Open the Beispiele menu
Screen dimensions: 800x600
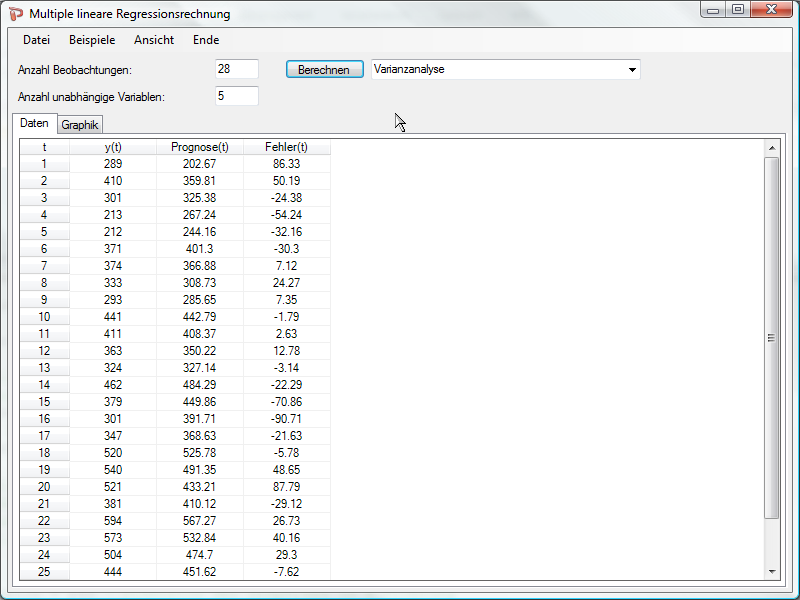91,40
